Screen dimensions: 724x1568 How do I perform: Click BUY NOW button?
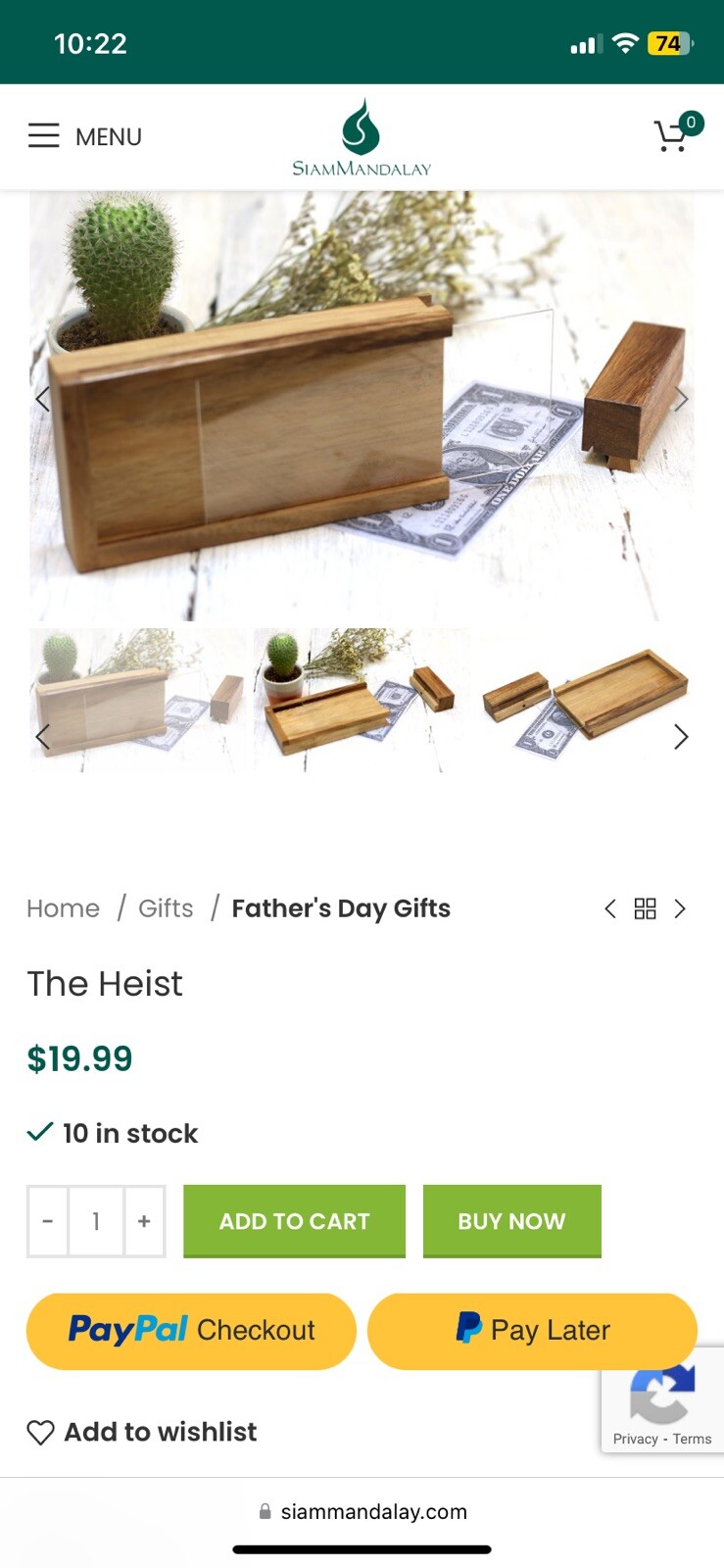[x=511, y=1221]
